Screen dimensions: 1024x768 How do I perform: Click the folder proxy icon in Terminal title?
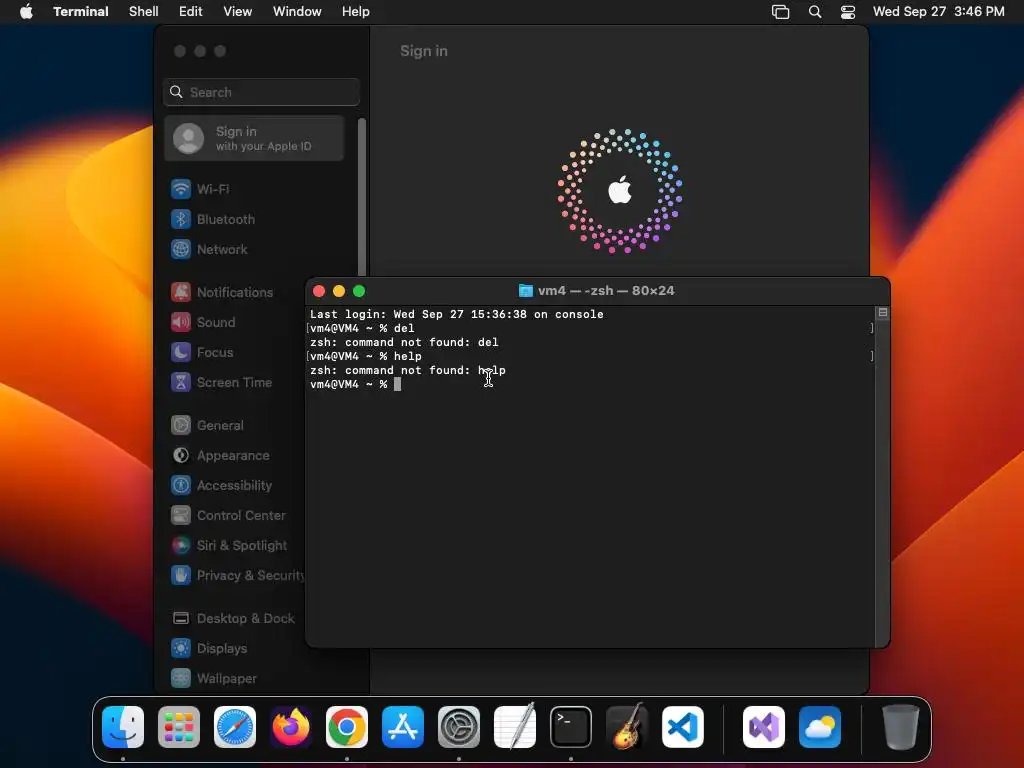click(x=525, y=291)
